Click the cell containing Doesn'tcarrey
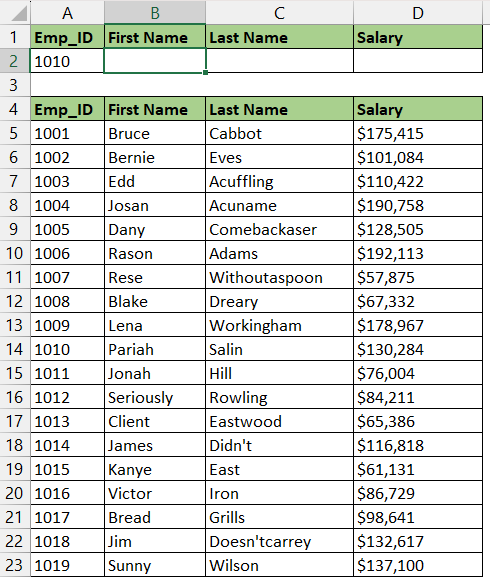The image size is (490, 577). 280,541
